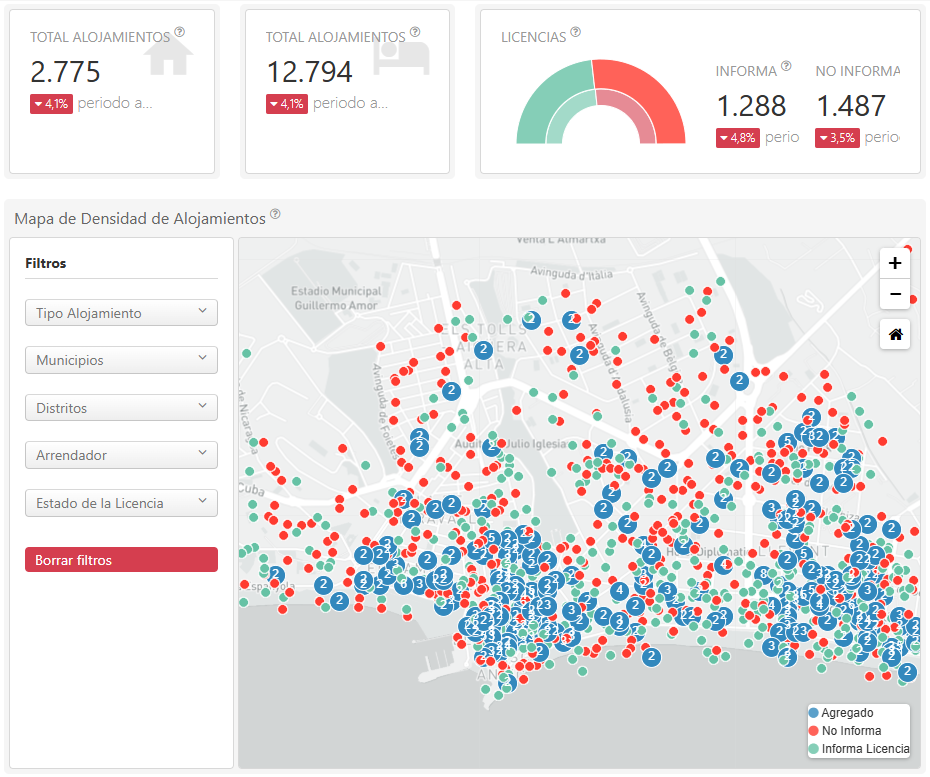Zoom out of the map with minus button
Image resolution: width=930 pixels, height=777 pixels.
click(x=895, y=294)
